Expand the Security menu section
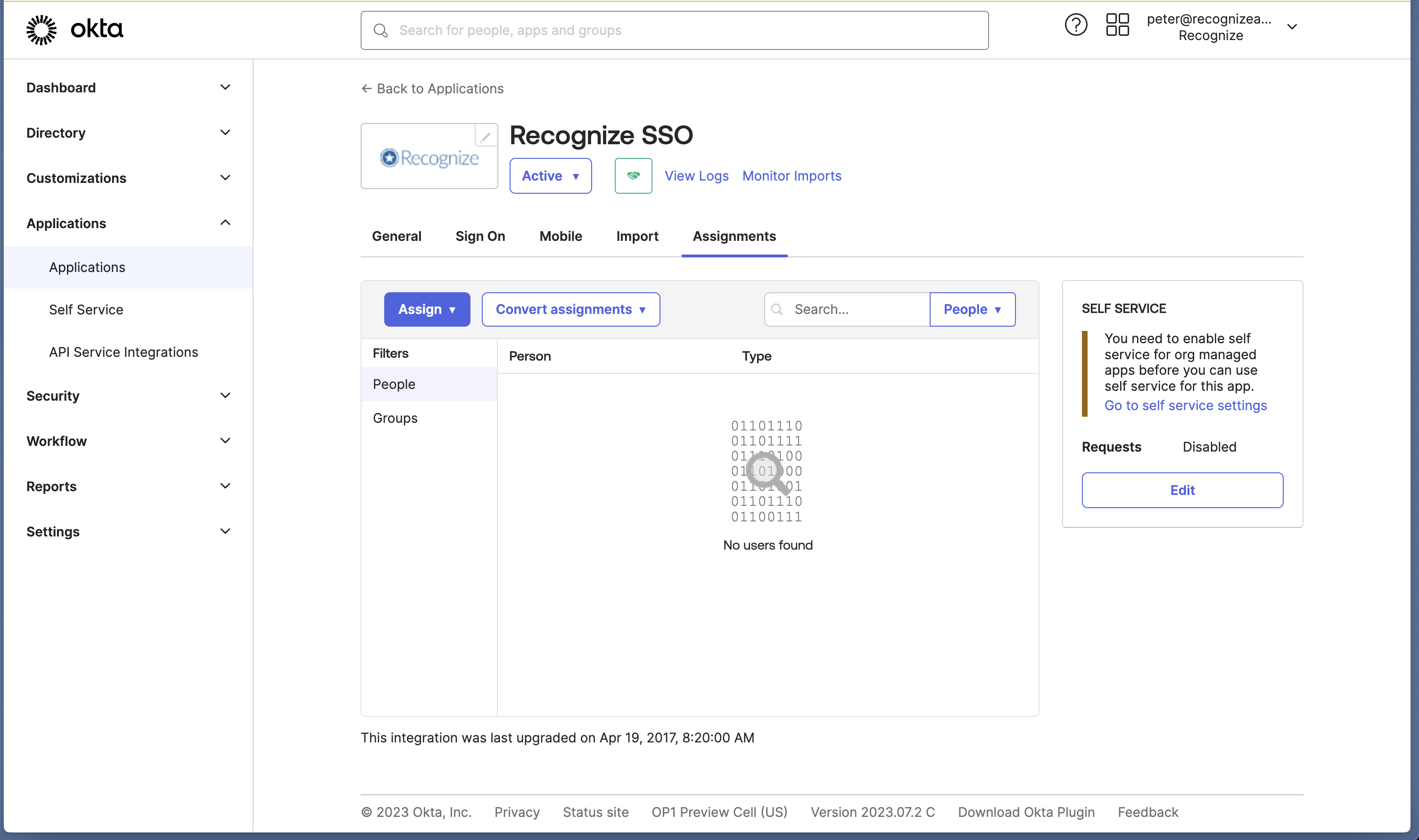1419x840 pixels. click(129, 395)
